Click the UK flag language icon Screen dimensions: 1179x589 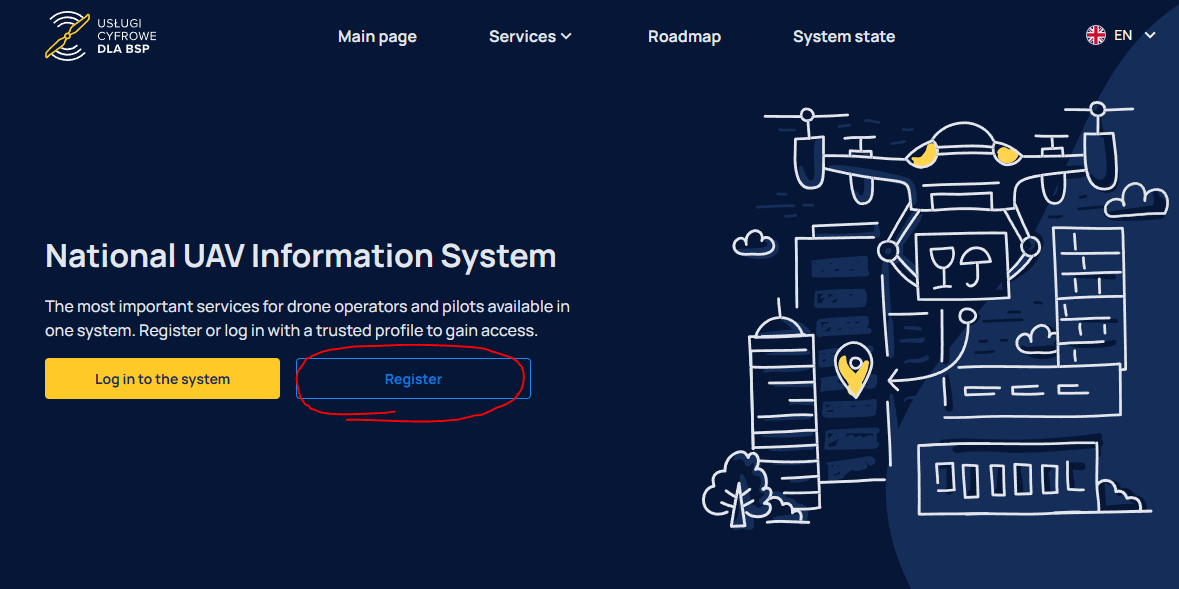[x=1096, y=35]
